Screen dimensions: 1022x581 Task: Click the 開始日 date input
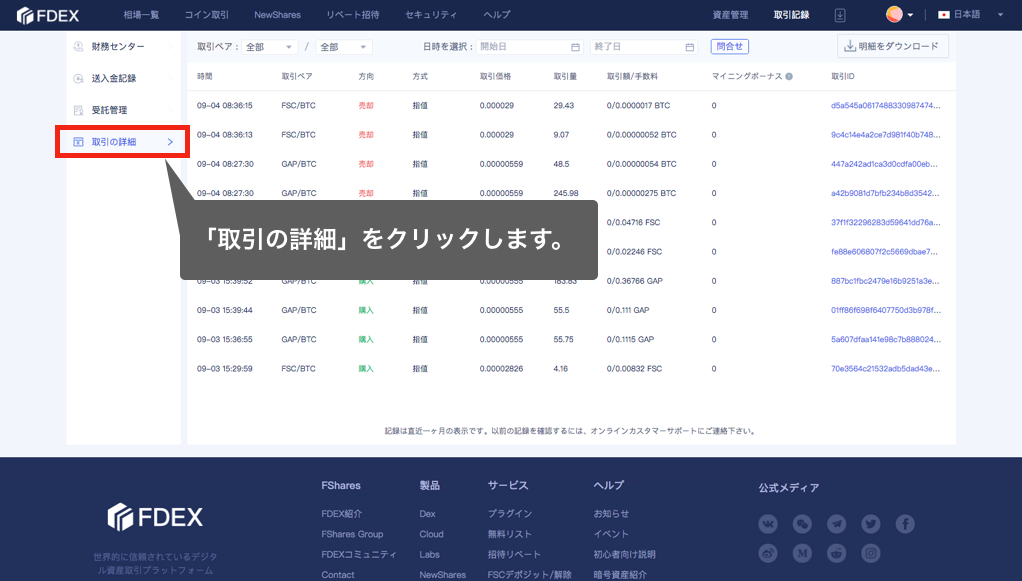click(x=530, y=47)
